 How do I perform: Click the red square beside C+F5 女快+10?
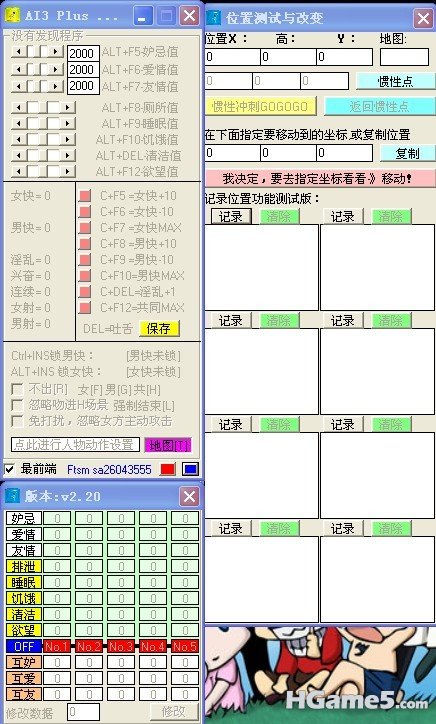(x=85, y=196)
